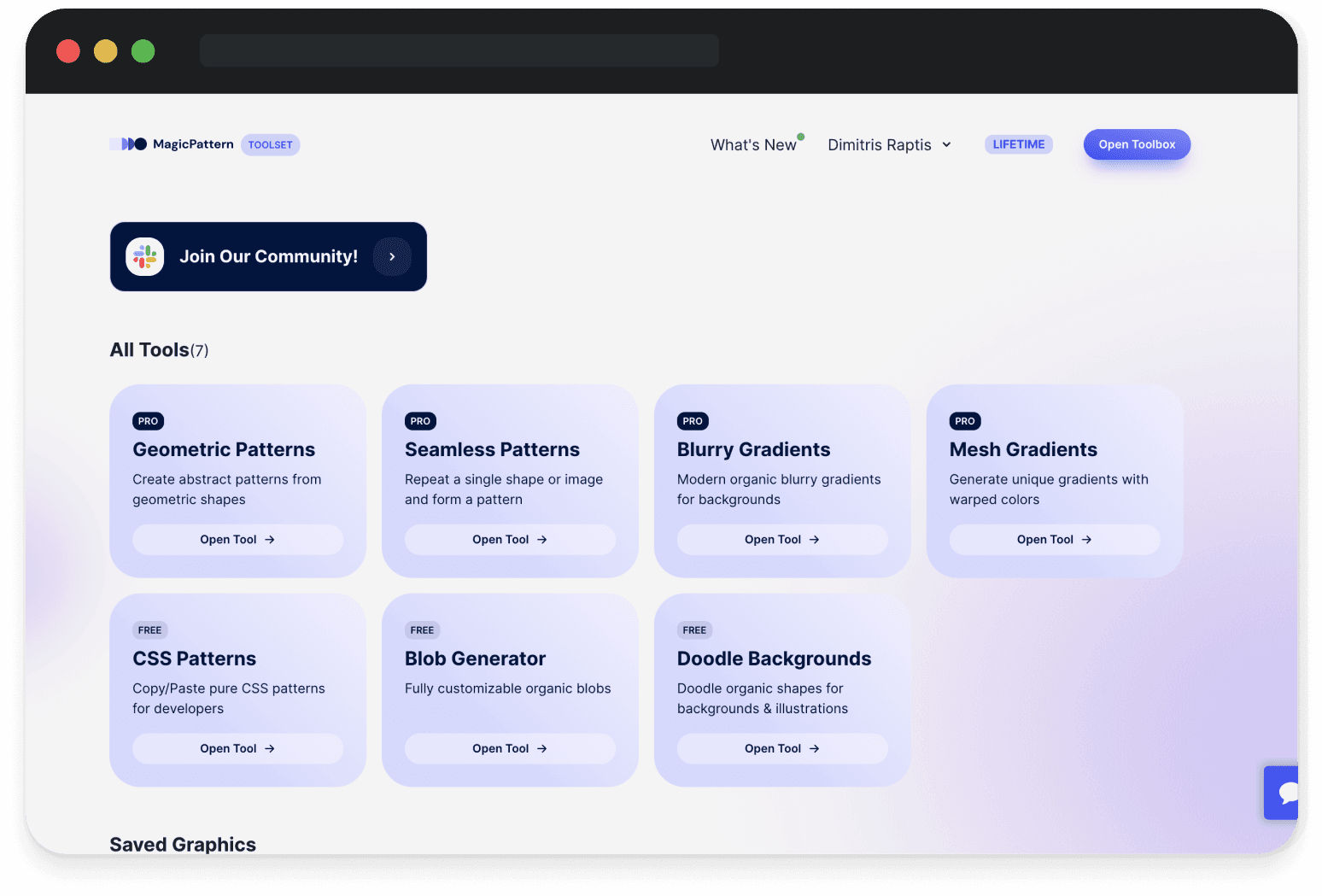This screenshot has height=896, width=1322.
Task: Open the What's New menu item
Action: pos(753,145)
